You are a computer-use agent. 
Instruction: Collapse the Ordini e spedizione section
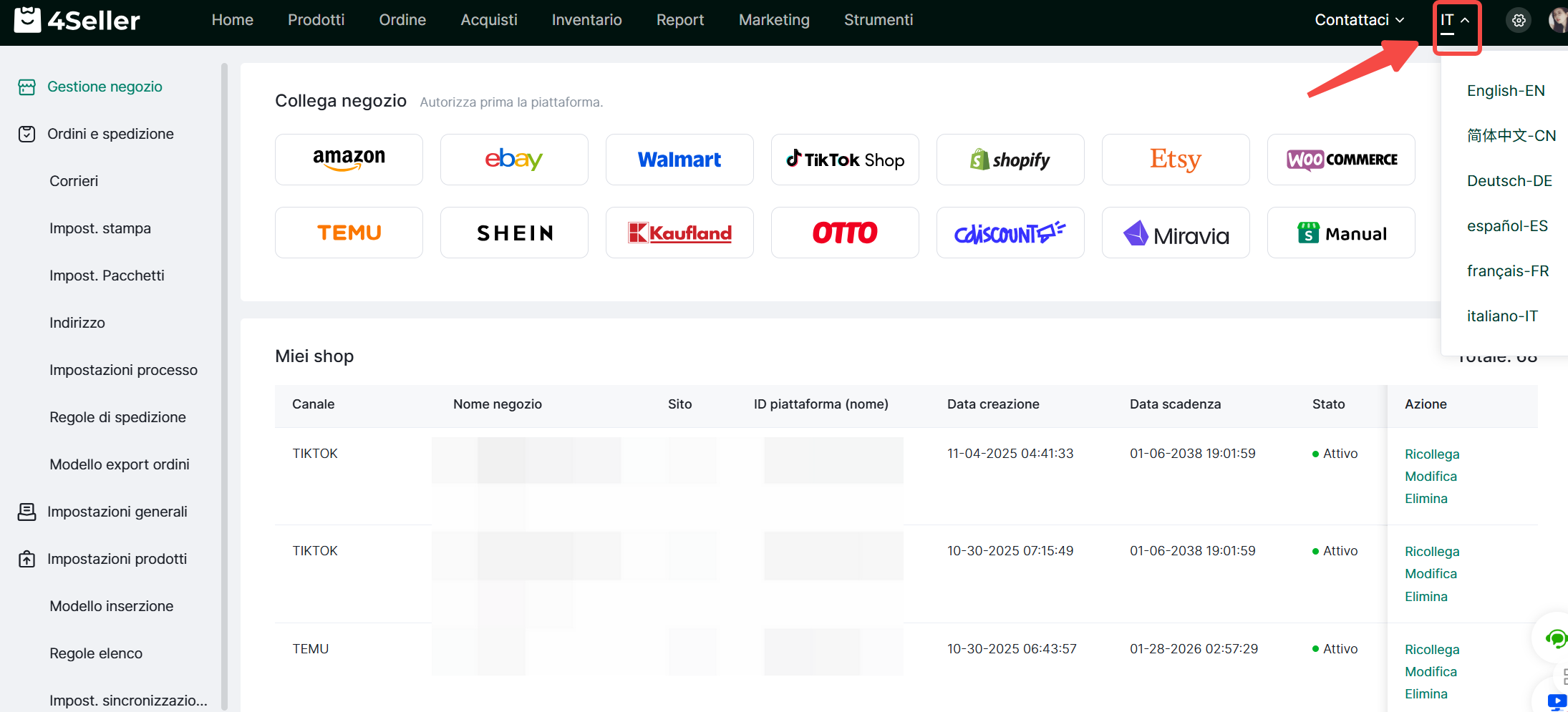click(x=110, y=134)
